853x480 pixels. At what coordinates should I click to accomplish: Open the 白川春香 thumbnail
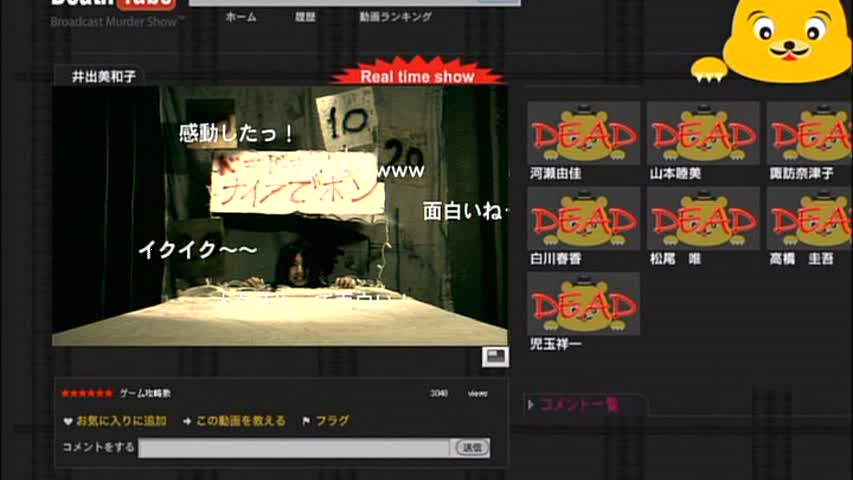pyautogui.click(x=583, y=218)
